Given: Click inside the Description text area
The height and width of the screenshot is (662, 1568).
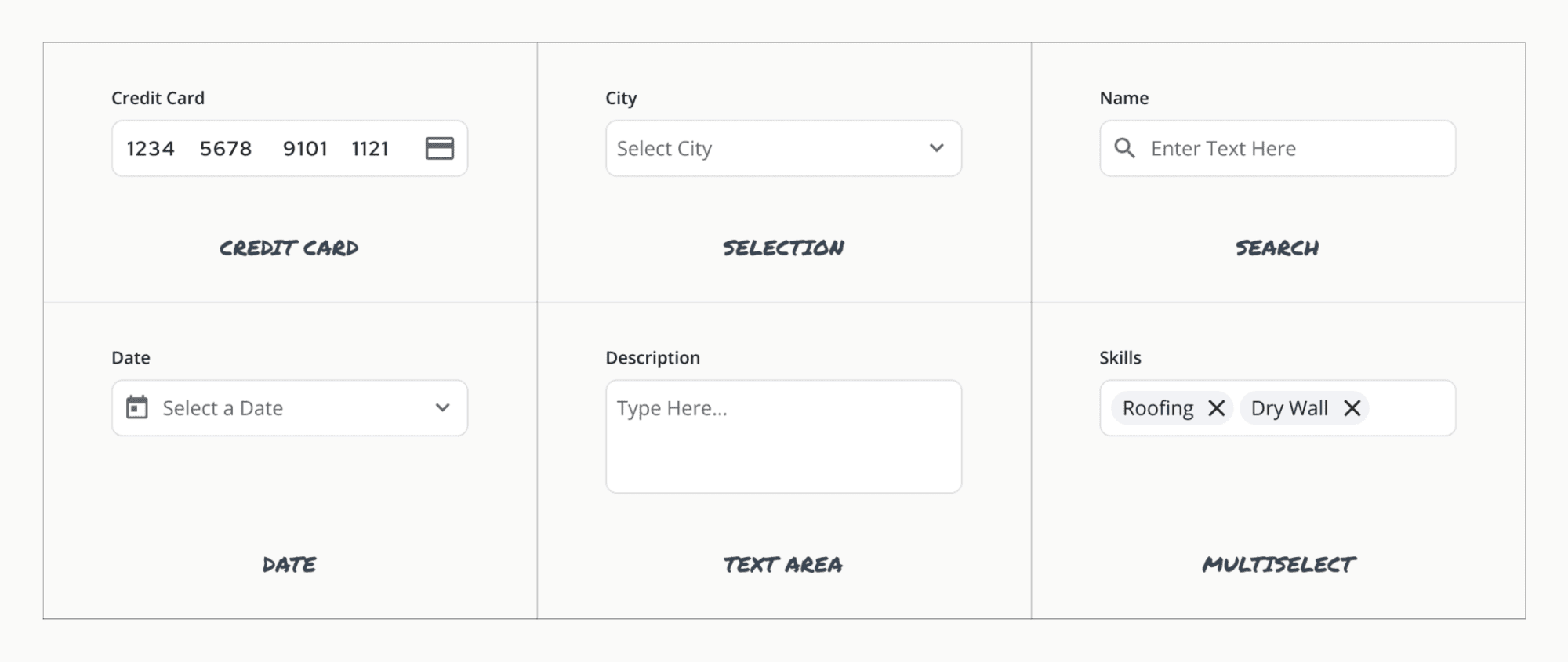Looking at the screenshot, I should 783,447.
